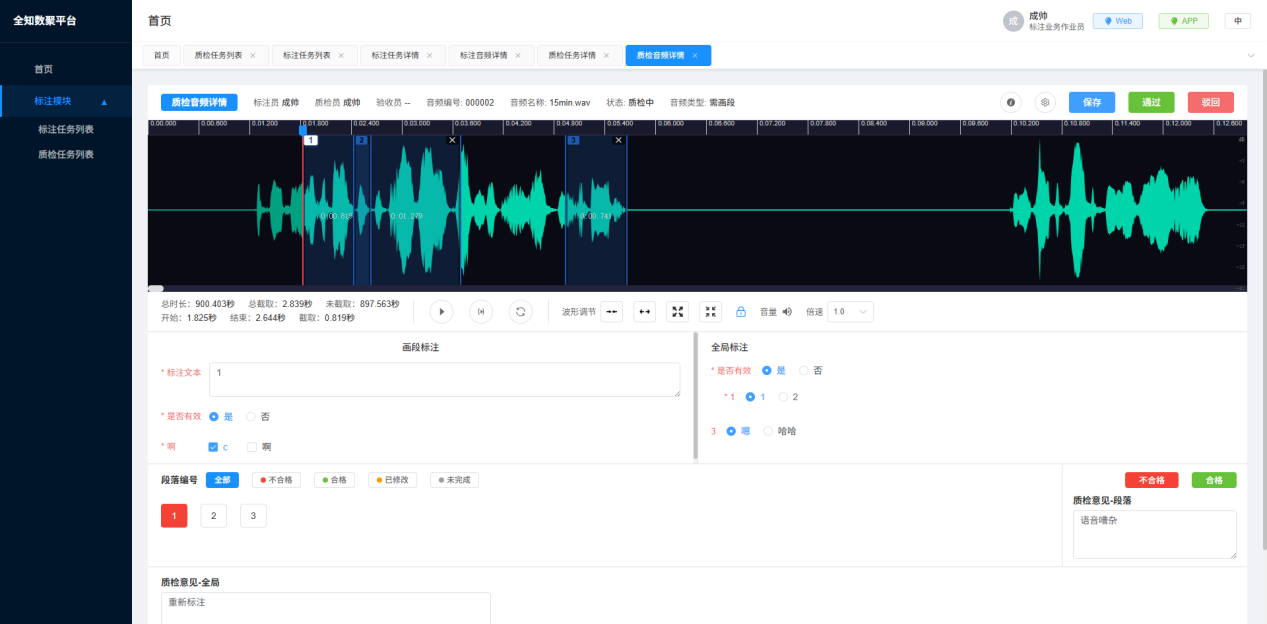
Task: Choose 哈哈 radio in field 3
Action: (x=768, y=431)
